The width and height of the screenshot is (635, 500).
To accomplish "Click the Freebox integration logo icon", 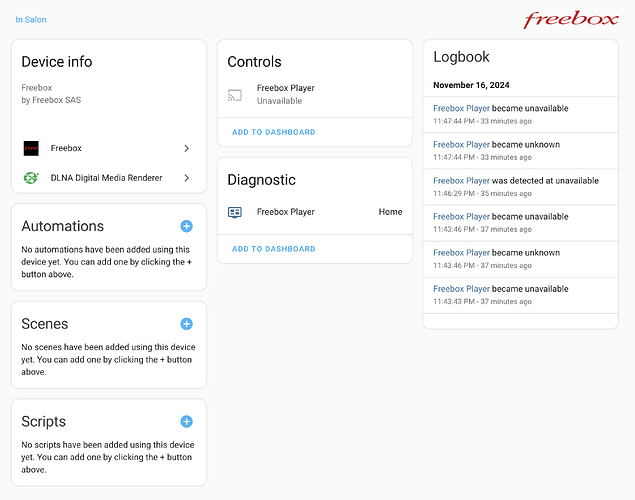I will pyautogui.click(x=31, y=148).
